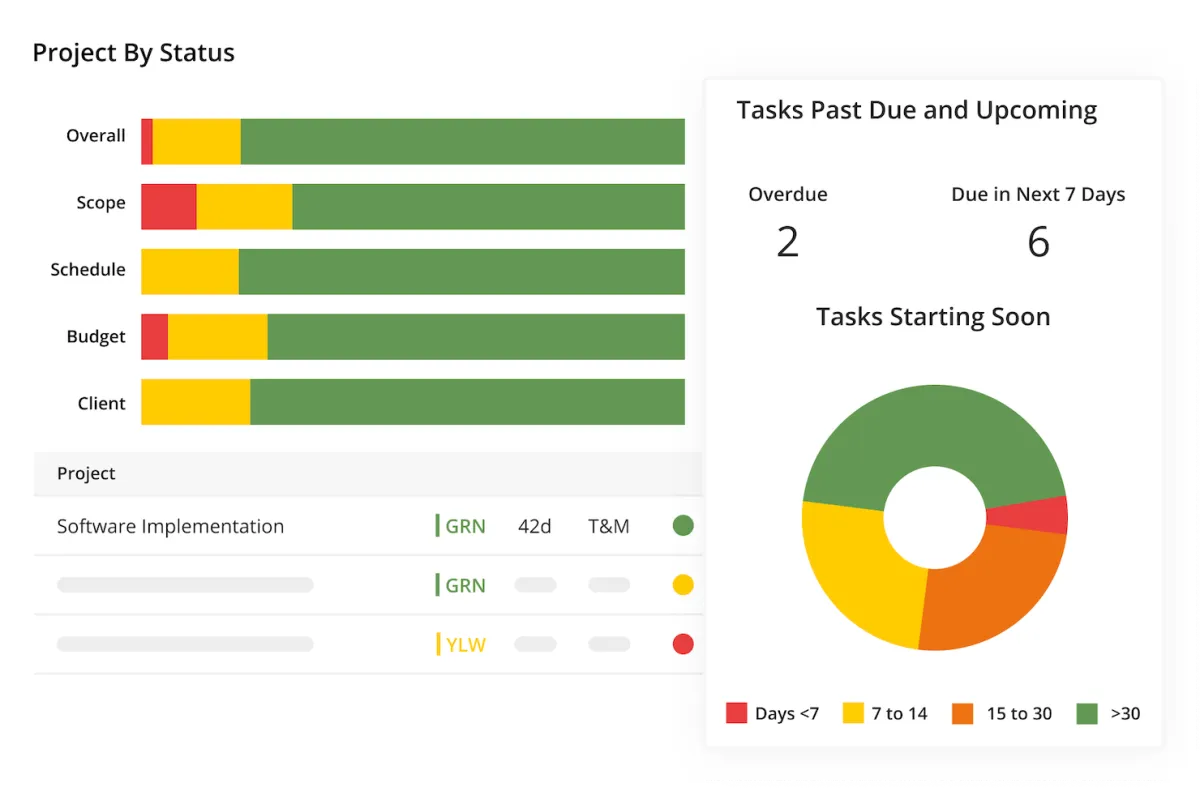Screen dimensions: 1200x800
Task: Click red status dot in third project row
Action: click(x=683, y=644)
